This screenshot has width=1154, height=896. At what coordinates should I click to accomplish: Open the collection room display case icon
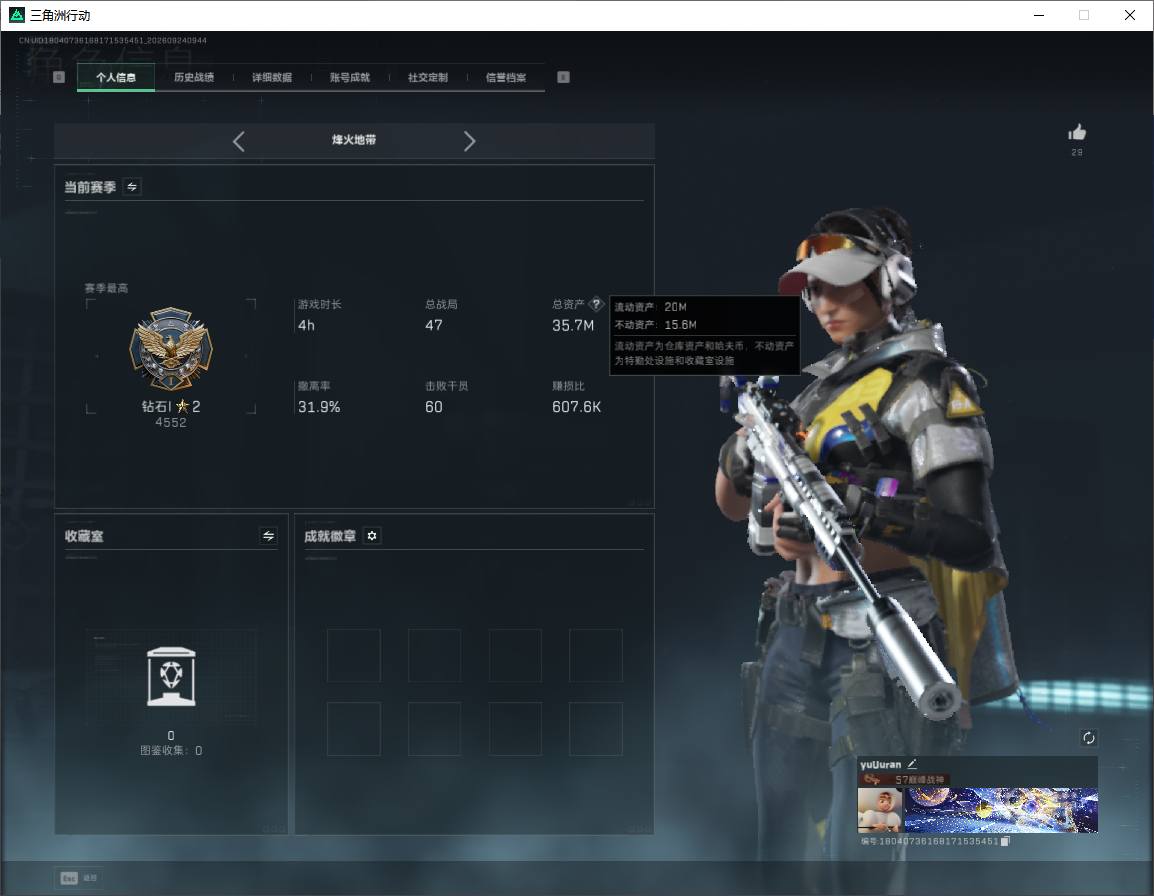pos(171,677)
